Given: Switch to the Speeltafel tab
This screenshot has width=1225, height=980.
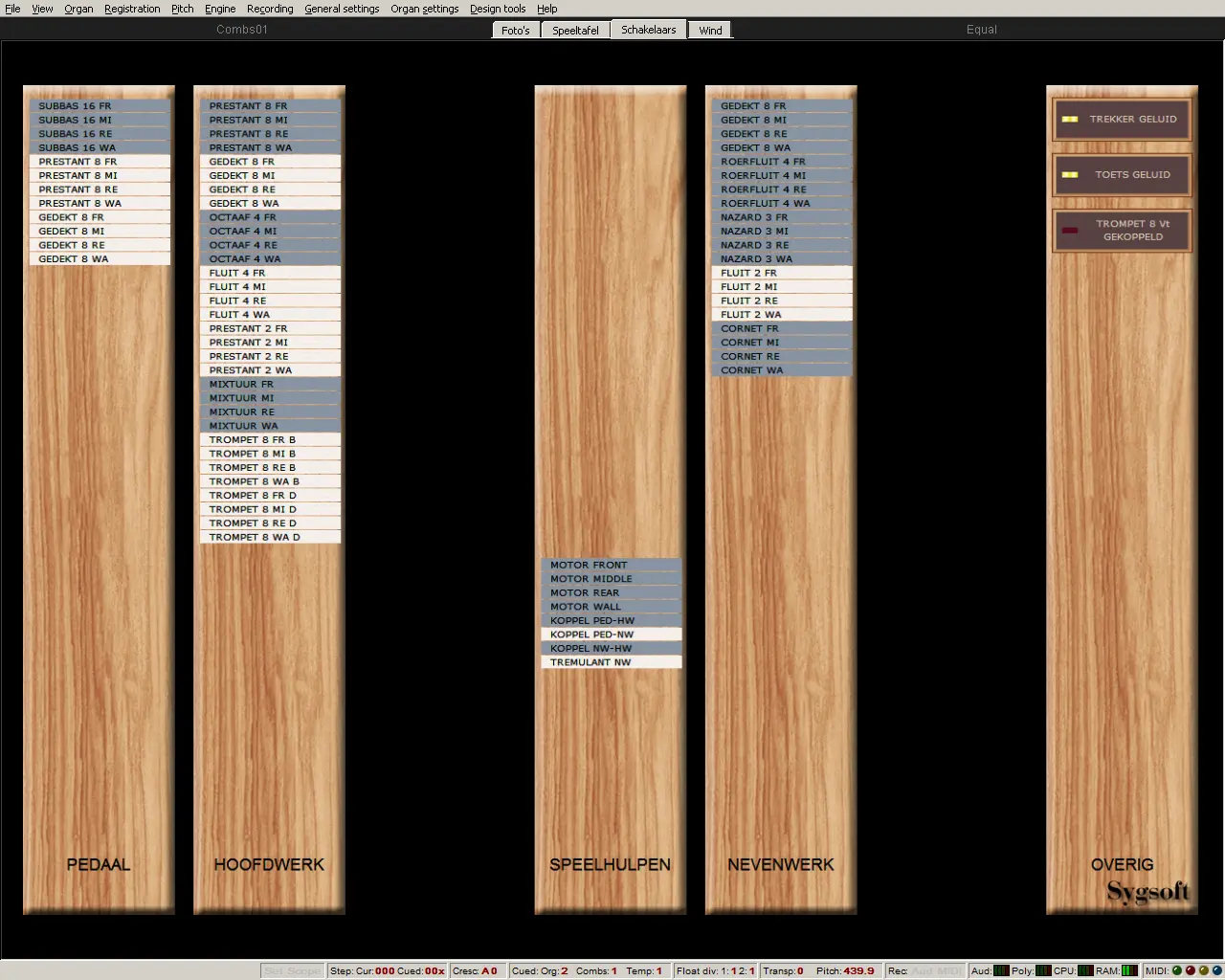Looking at the screenshot, I should pos(575,31).
